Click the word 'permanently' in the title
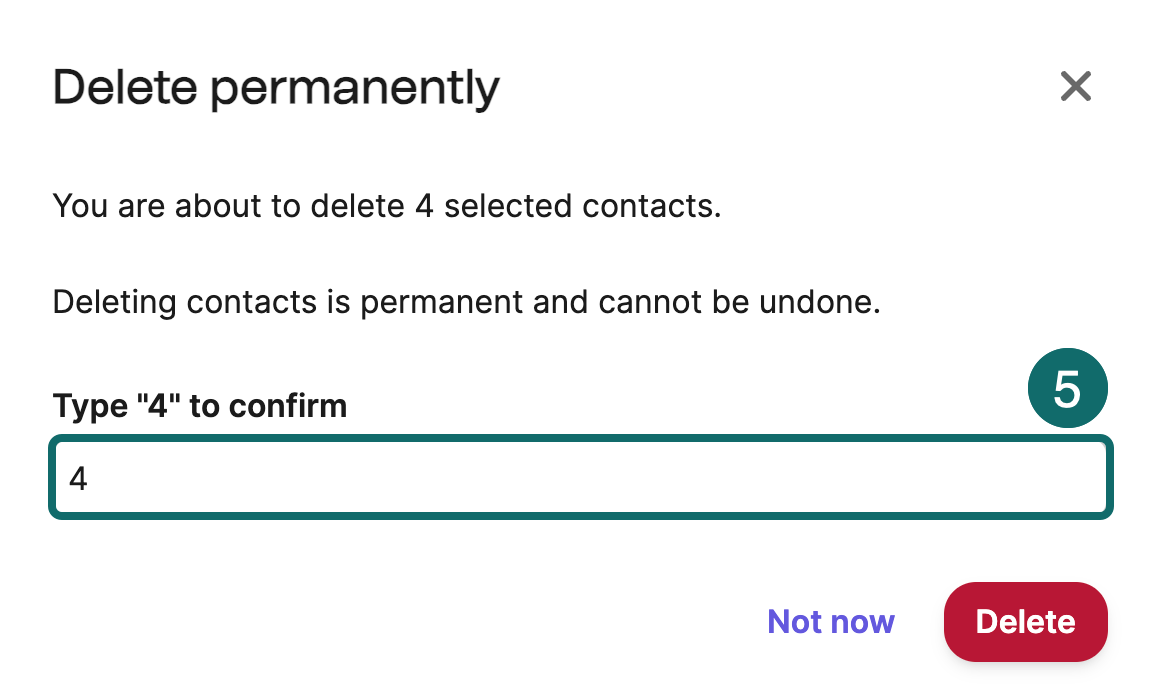Viewport: 1160px width, 700px height. 355,89
